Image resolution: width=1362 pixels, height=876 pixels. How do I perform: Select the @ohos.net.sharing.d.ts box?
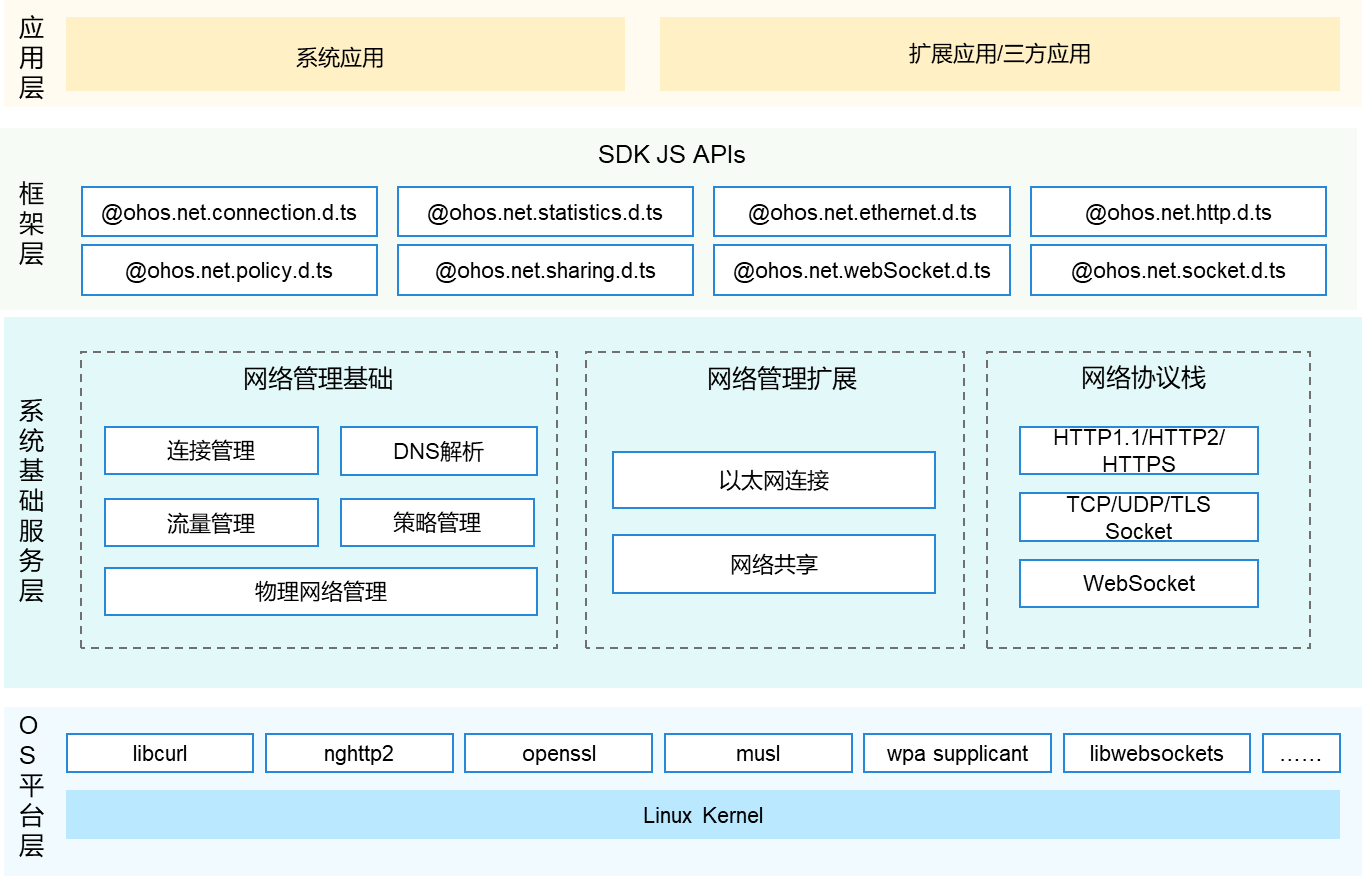click(x=545, y=270)
